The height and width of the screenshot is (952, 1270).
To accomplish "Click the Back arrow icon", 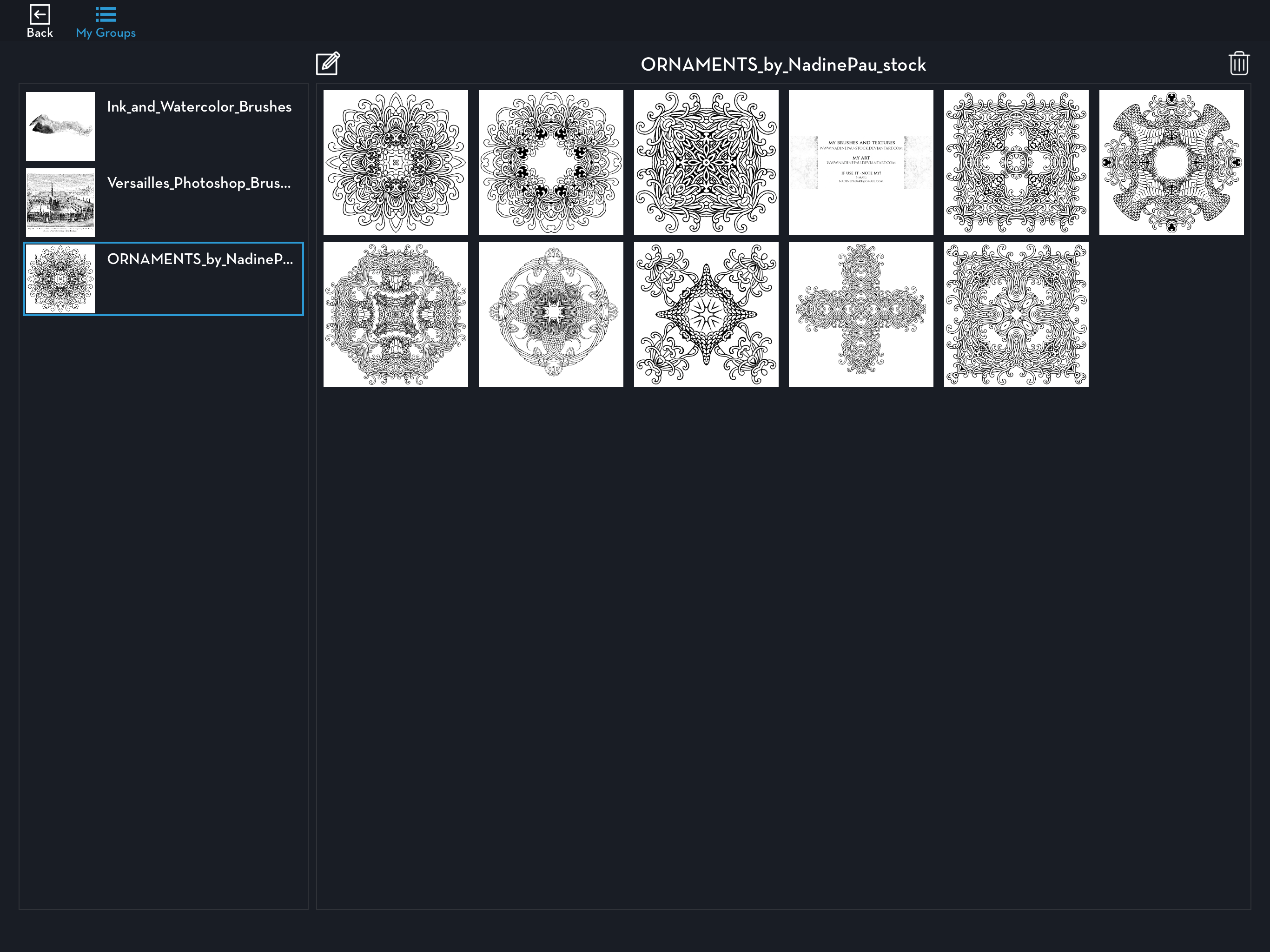I will [40, 15].
